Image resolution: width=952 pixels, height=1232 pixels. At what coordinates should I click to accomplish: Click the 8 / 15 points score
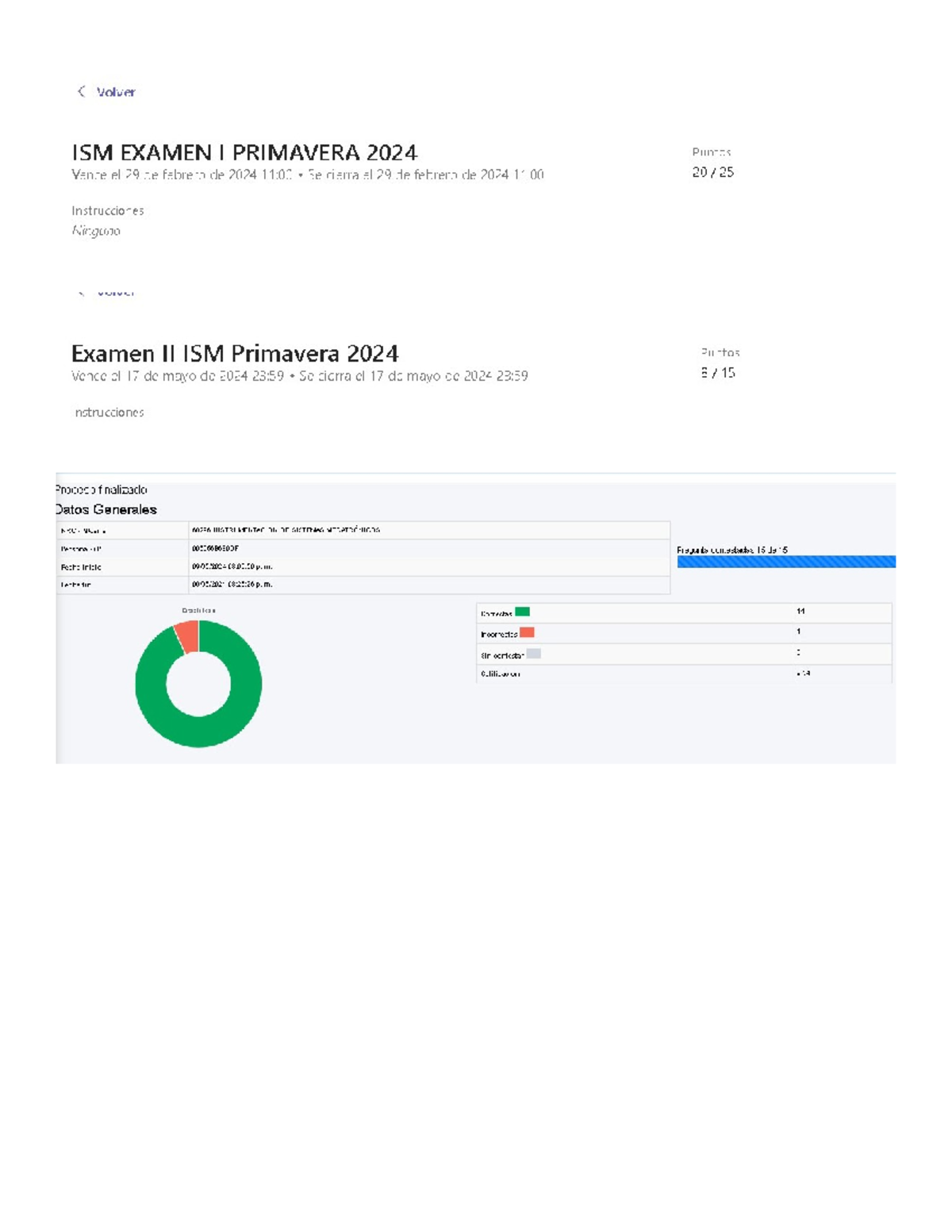[717, 373]
